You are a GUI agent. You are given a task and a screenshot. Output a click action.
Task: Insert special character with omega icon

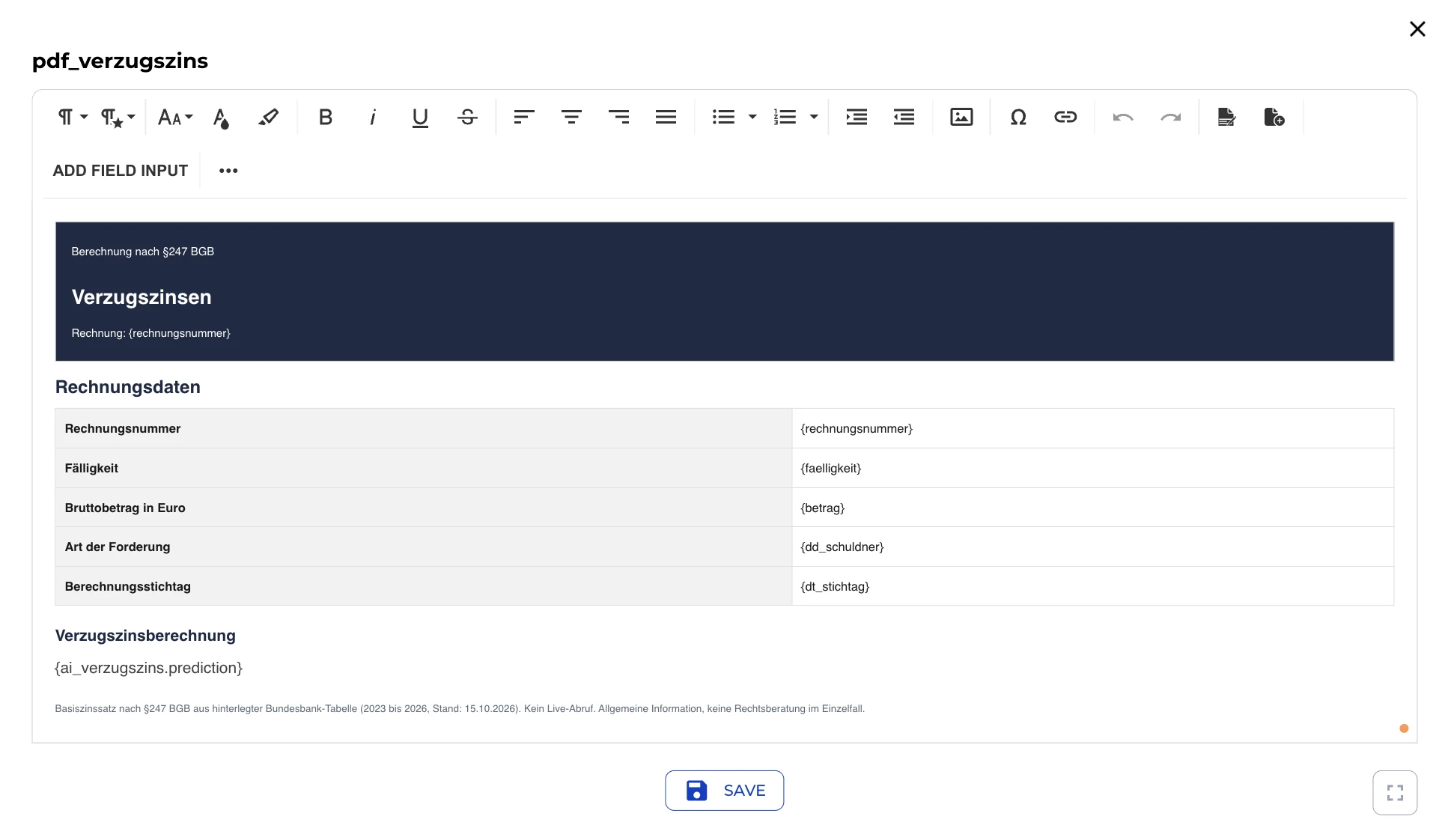pos(1018,117)
